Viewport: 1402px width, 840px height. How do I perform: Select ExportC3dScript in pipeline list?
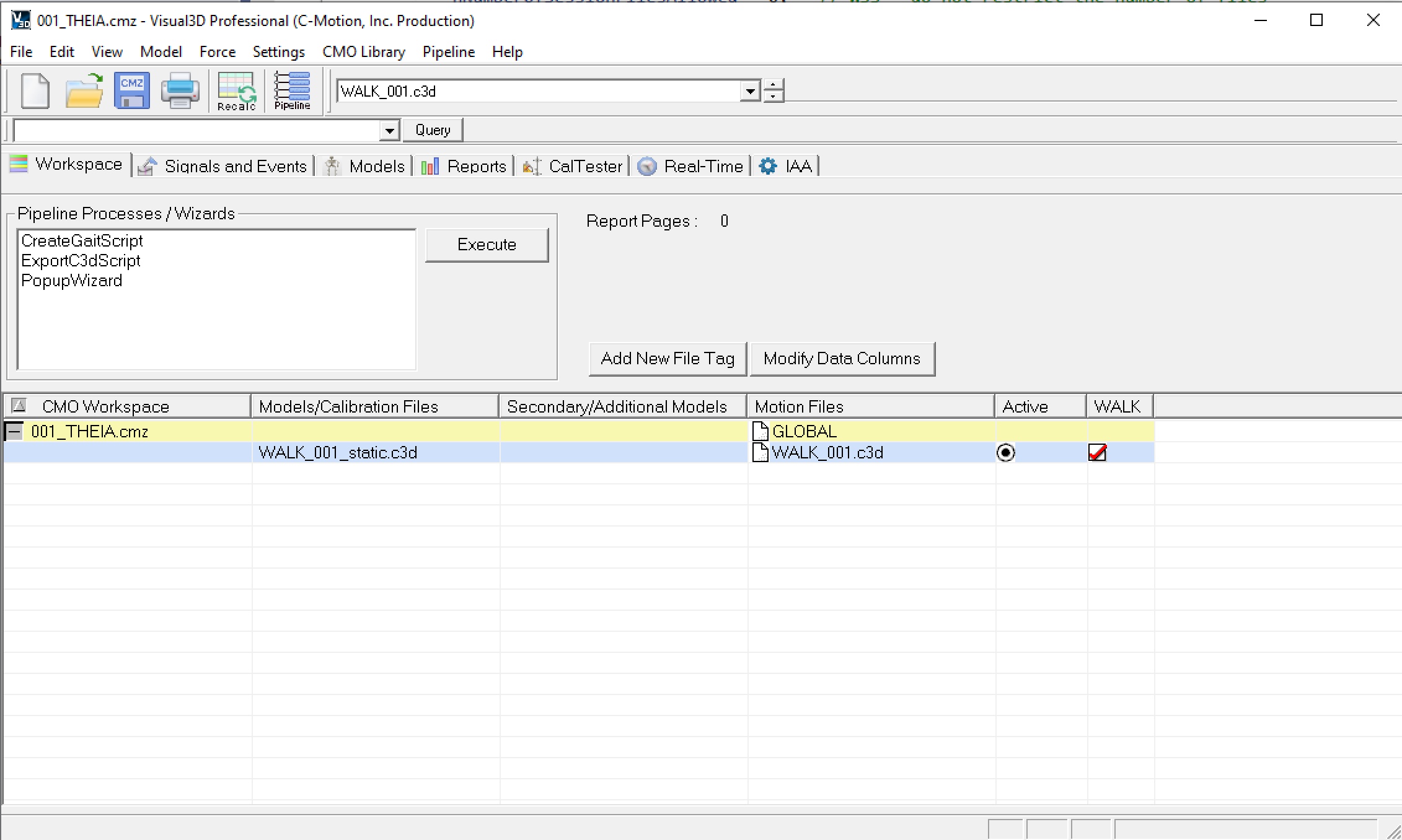(81, 260)
